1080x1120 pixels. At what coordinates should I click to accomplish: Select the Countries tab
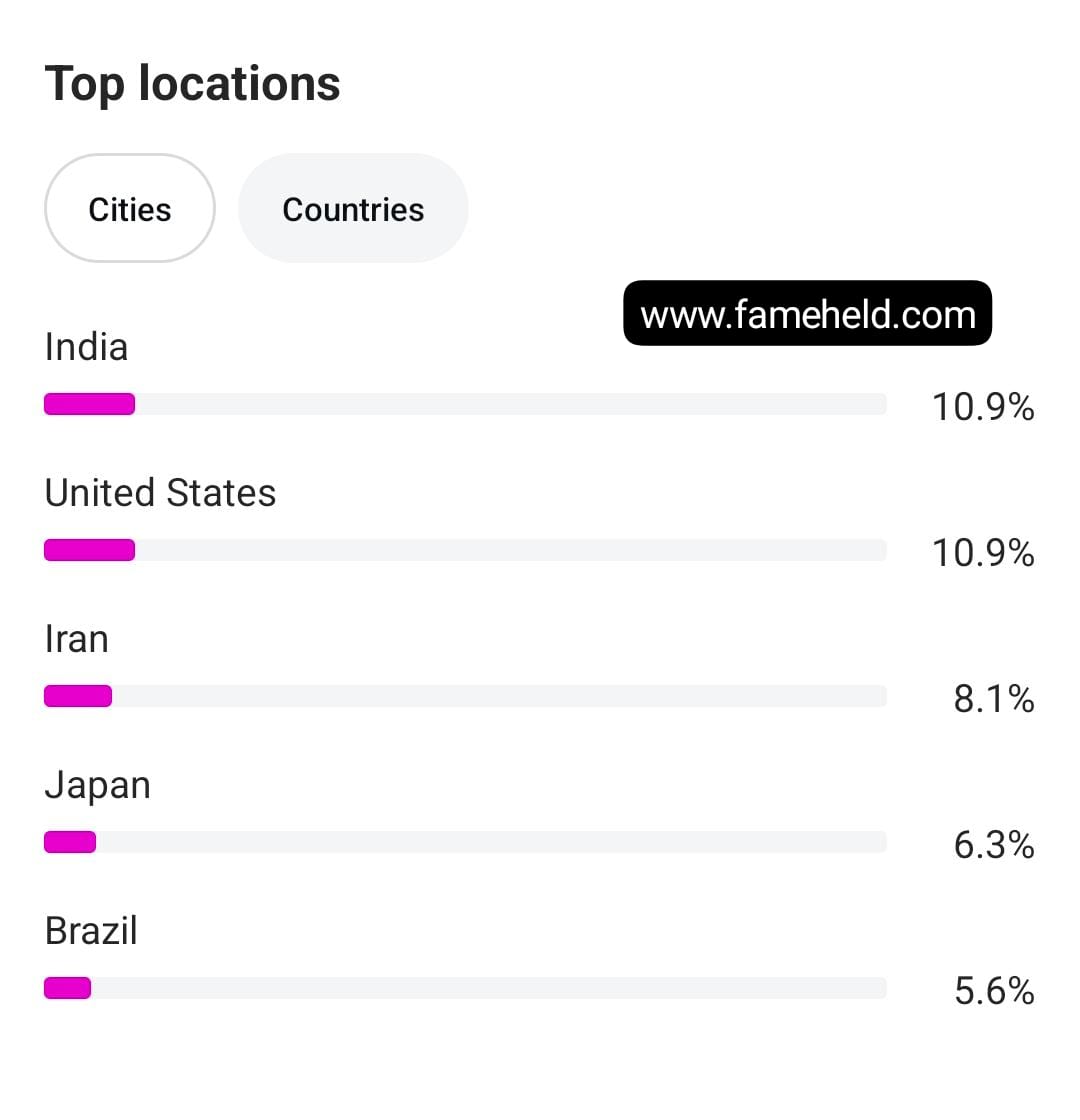(353, 209)
